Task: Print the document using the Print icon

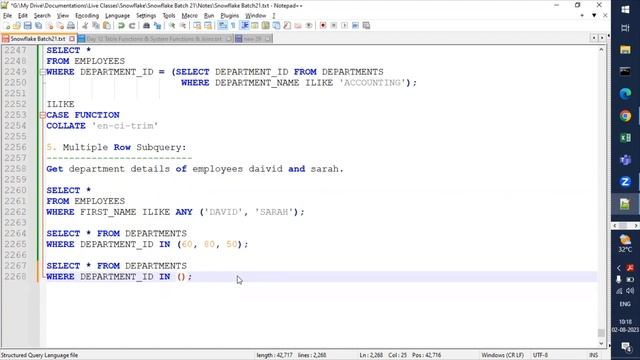Action: point(71,26)
